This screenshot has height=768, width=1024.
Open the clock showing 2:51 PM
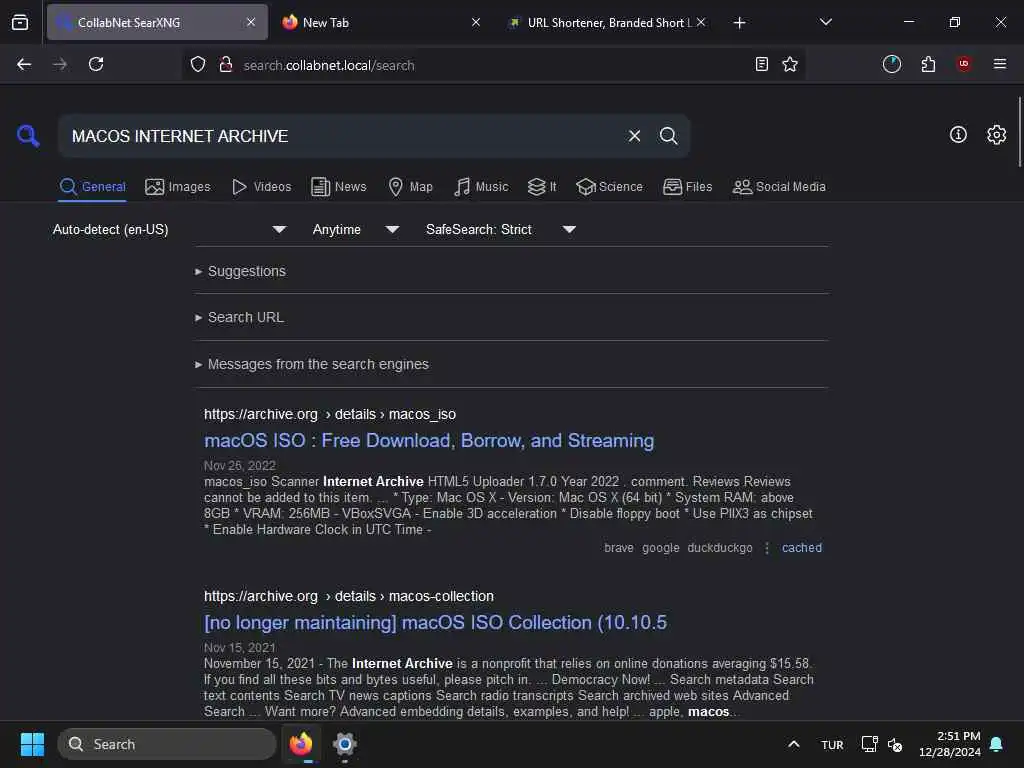tap(950, 744)
